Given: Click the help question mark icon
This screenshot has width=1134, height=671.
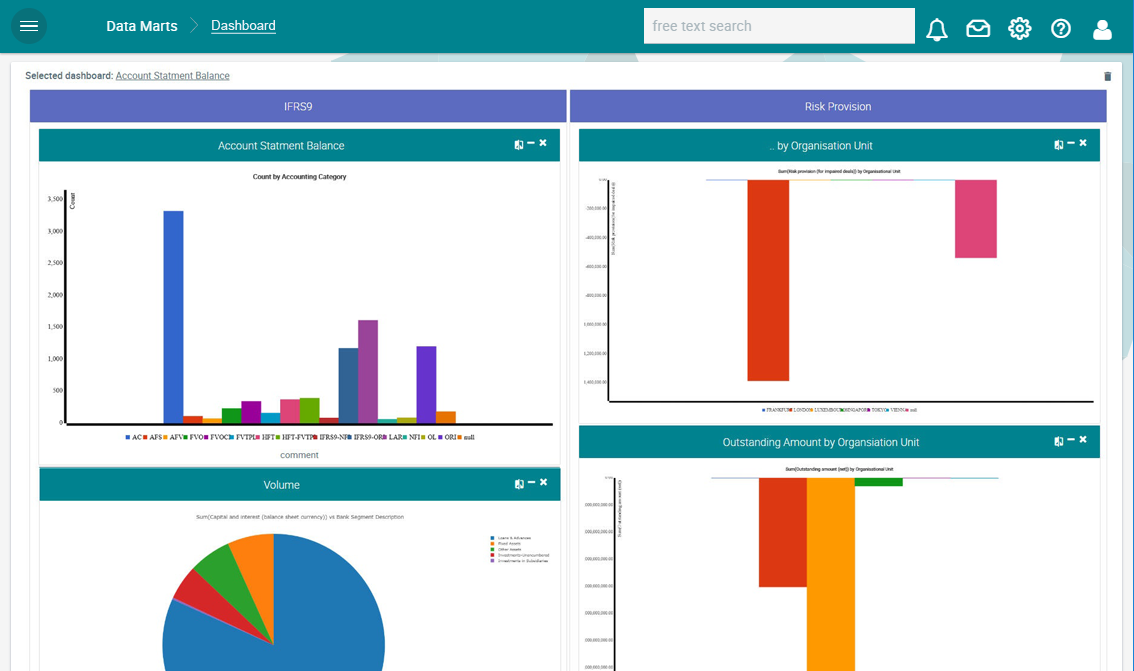Looking at the screenshot, I should (x=1061, y=29).
